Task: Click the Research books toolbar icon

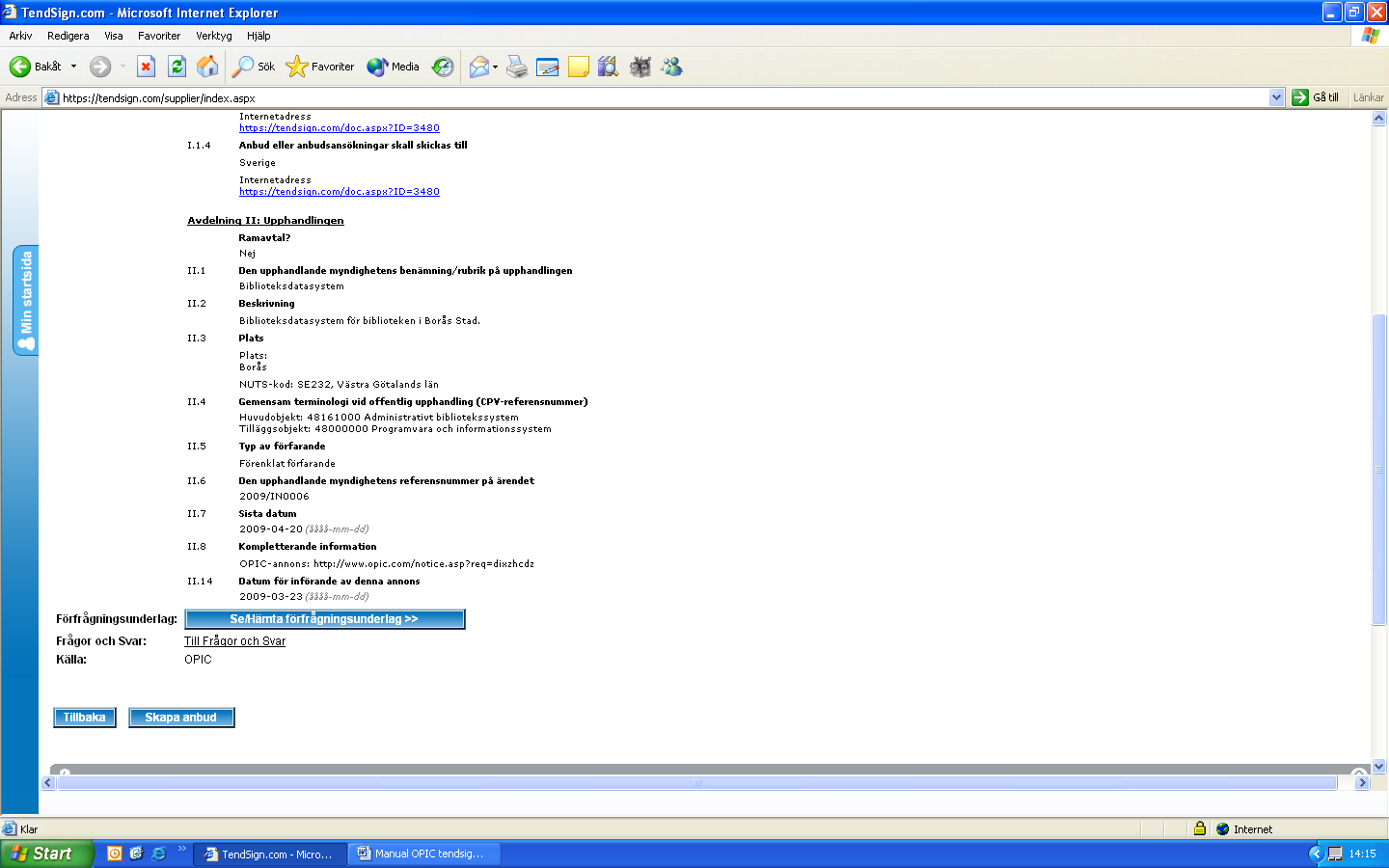Action: pos(609,67)
